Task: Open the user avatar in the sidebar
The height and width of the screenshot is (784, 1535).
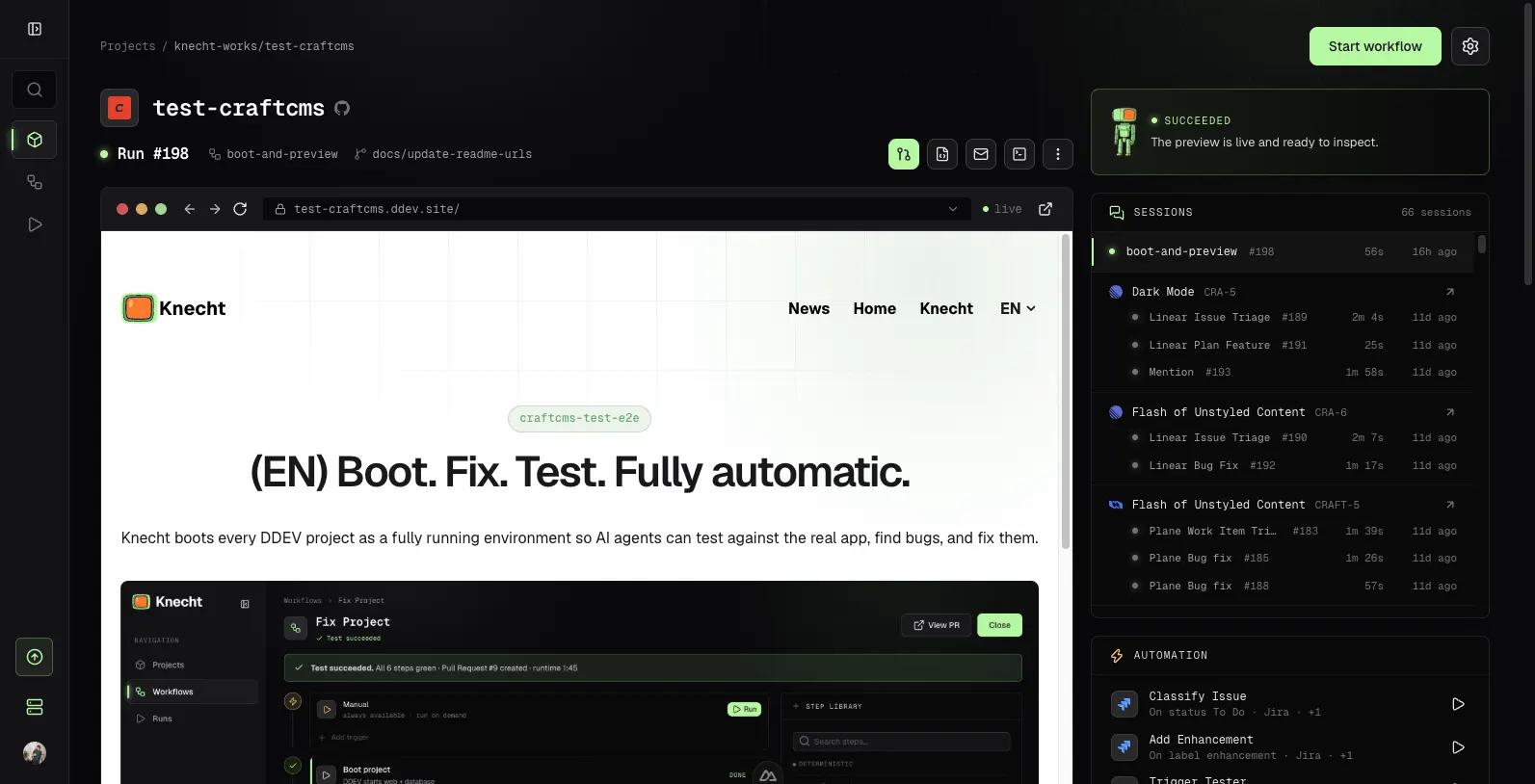Action: (35, 752)
